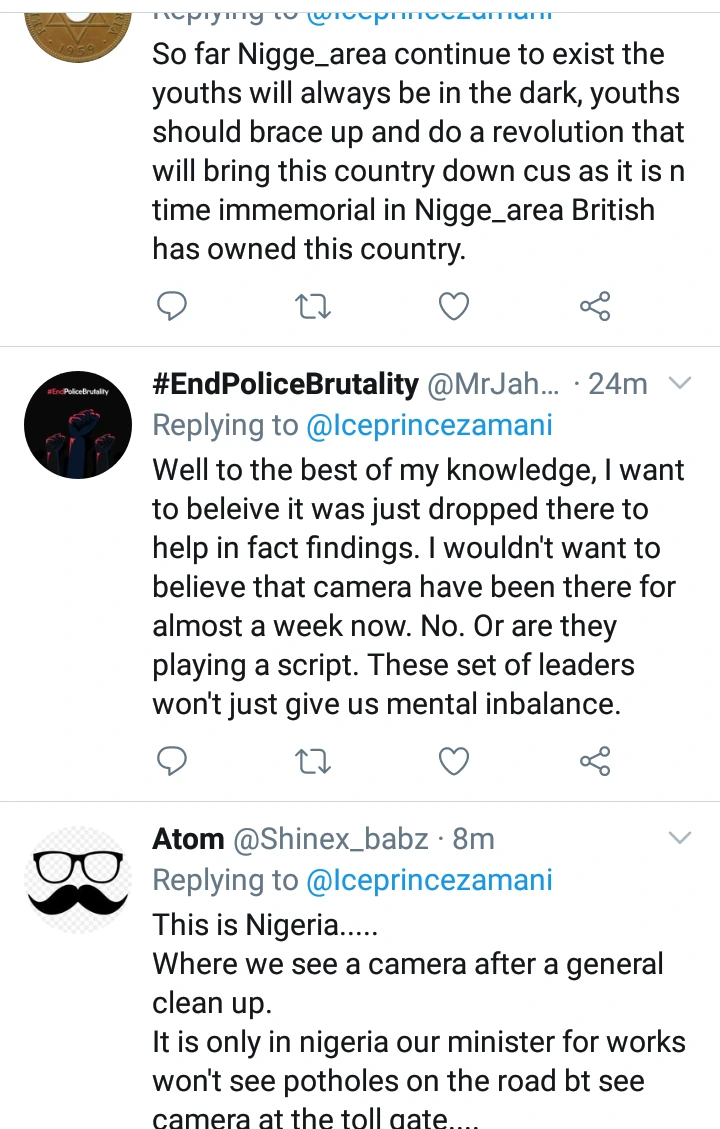Share the tweet about fact findings camera
This screenshot has width=720, height=1129.
tap(595, 762)
